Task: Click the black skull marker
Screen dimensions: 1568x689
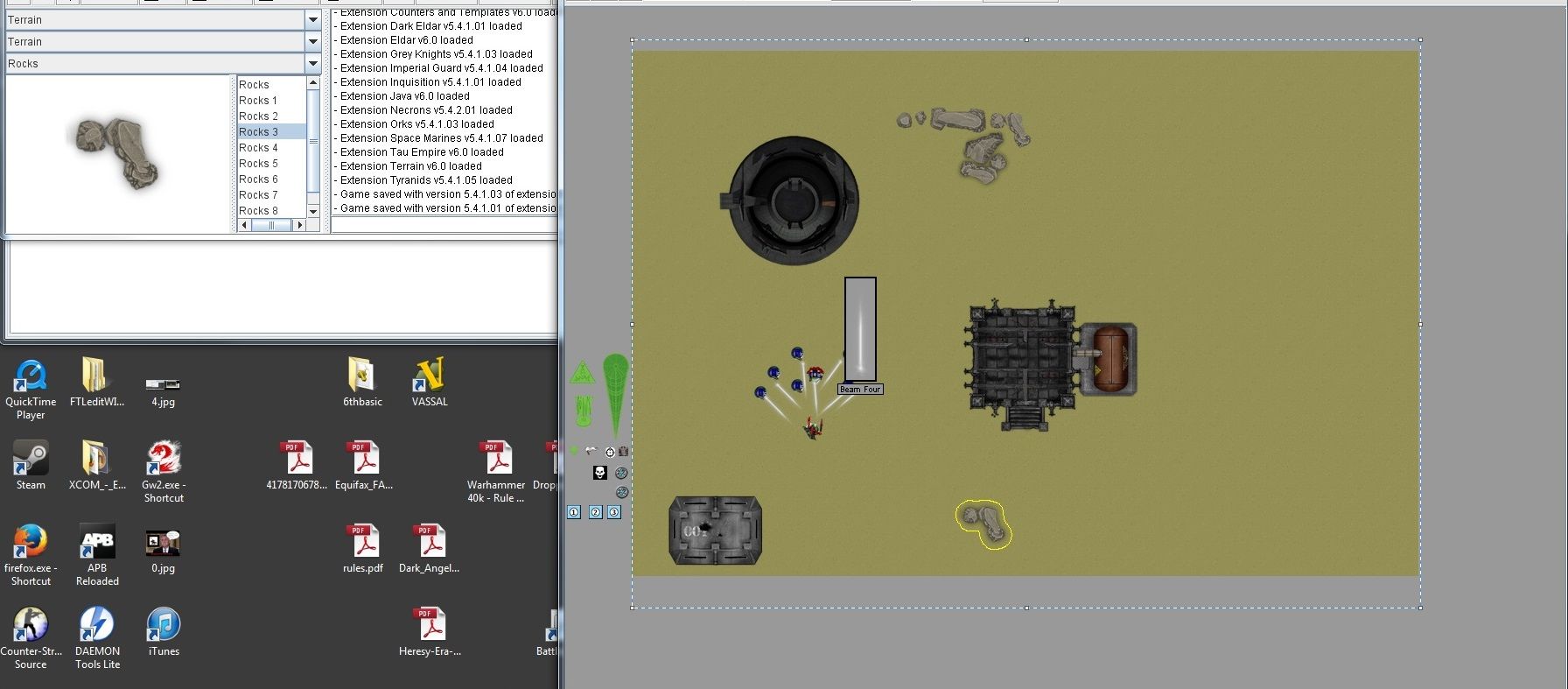Action: pyautogui.click(x=600, y=473)
